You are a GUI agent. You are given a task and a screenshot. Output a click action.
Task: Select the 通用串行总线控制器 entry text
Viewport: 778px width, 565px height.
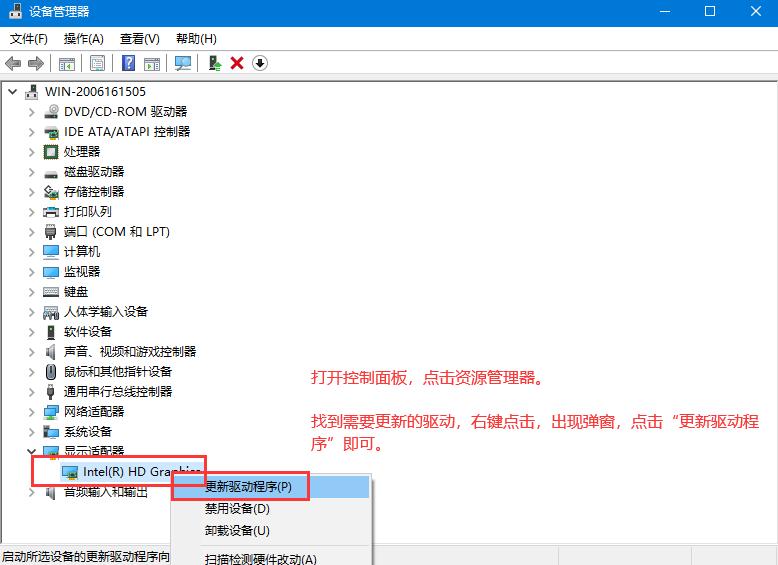118,392
